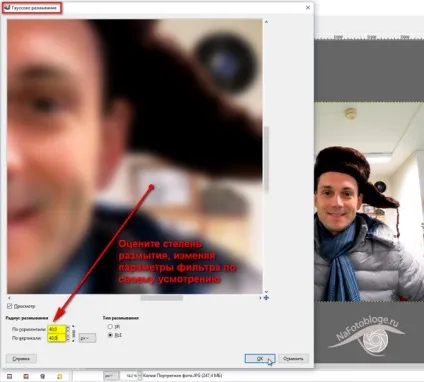Toggle the Просмотр preview checkbox
Screen dimensions: 424x382
[x=9, y=306]
